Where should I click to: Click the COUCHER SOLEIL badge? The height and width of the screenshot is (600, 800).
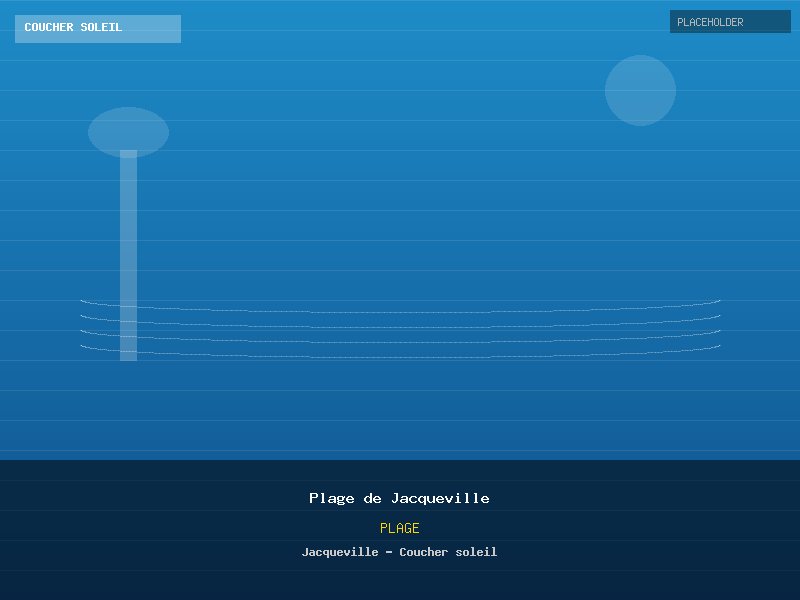click(x=97, y=28)
